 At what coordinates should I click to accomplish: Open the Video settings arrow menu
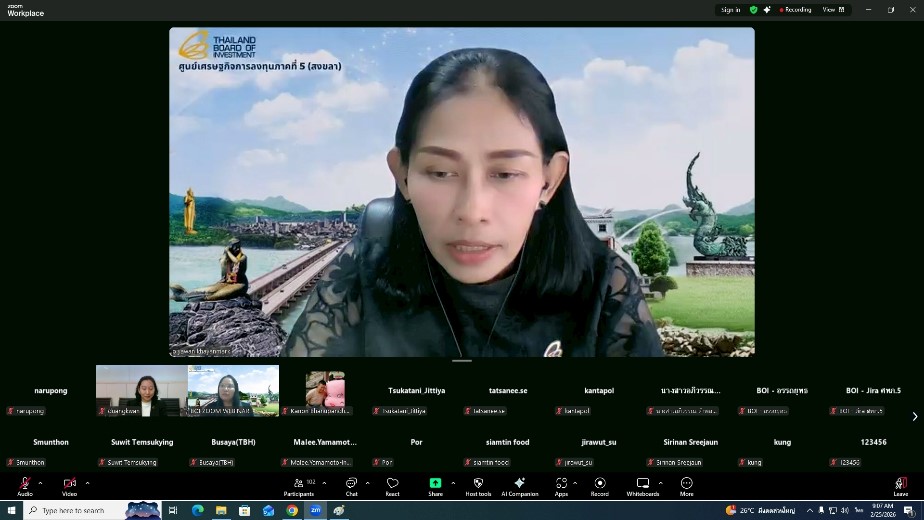click(x=87, y=482)
